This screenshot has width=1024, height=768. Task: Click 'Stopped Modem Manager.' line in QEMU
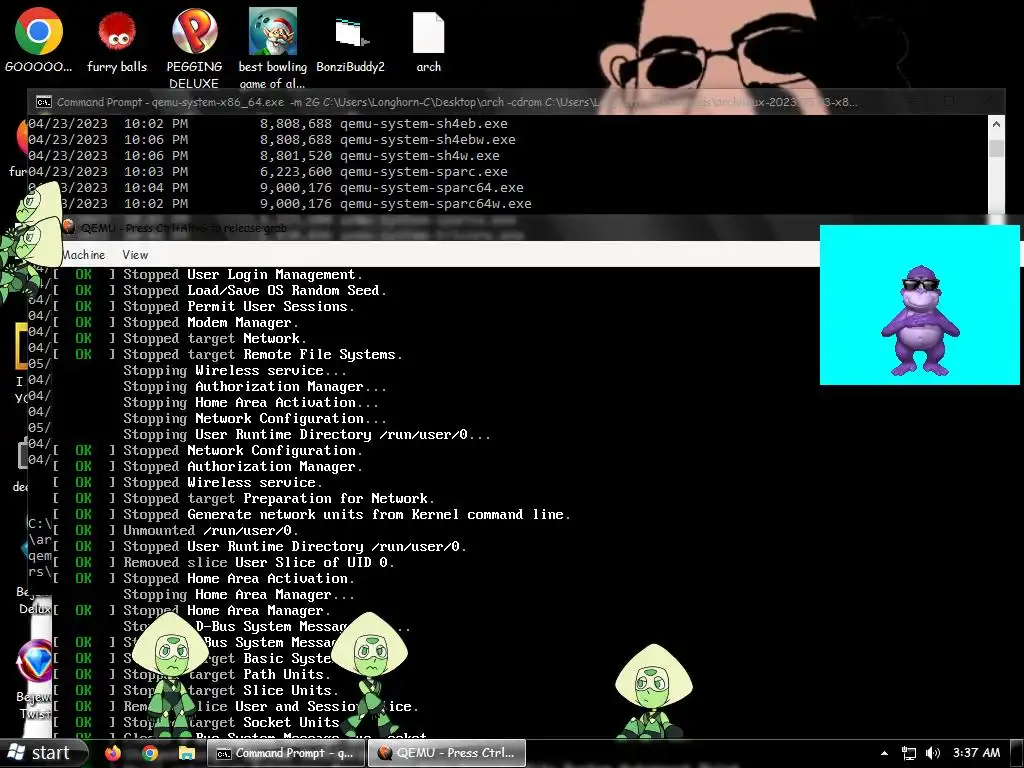176,323
